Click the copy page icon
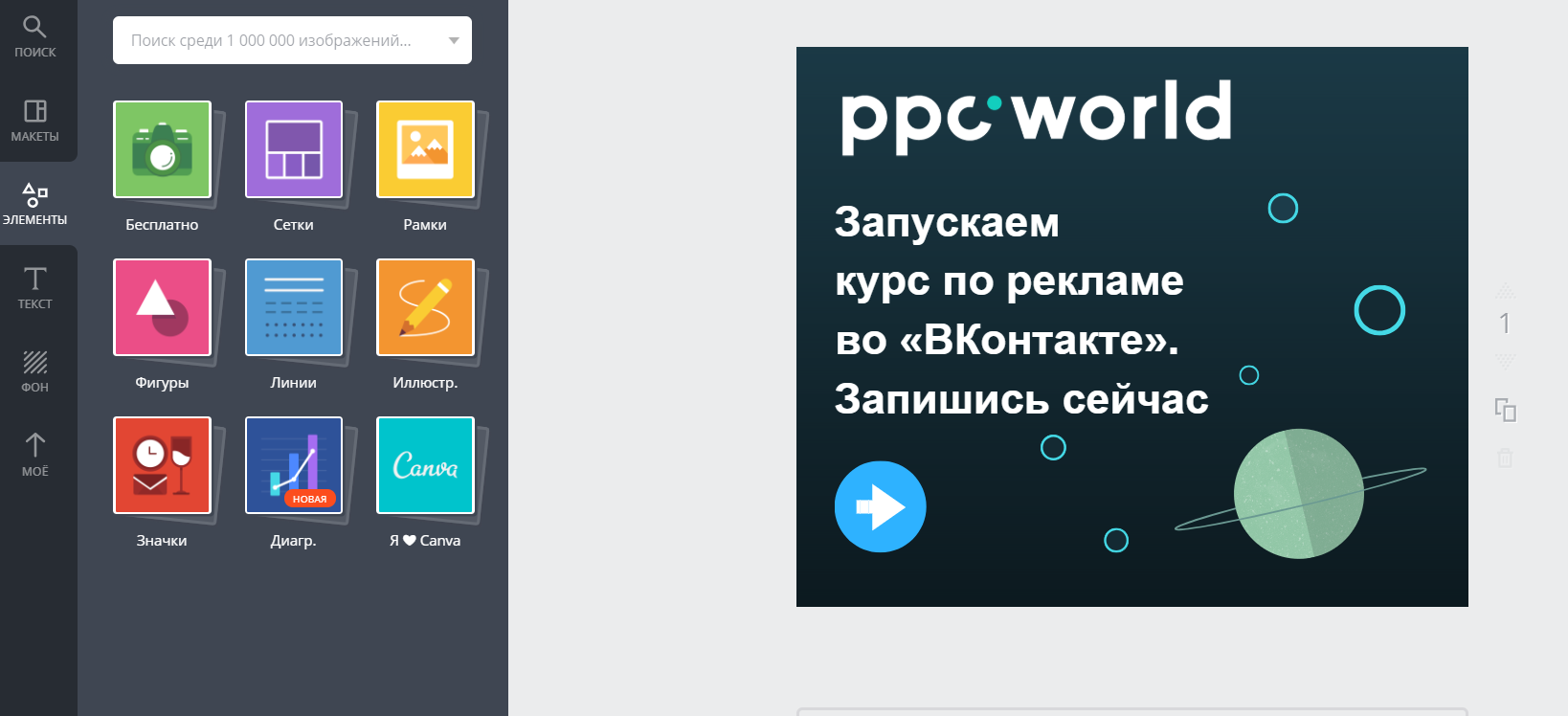Screen dimensions: 1568x716 pyautogui.click(x=1505, y=411)
